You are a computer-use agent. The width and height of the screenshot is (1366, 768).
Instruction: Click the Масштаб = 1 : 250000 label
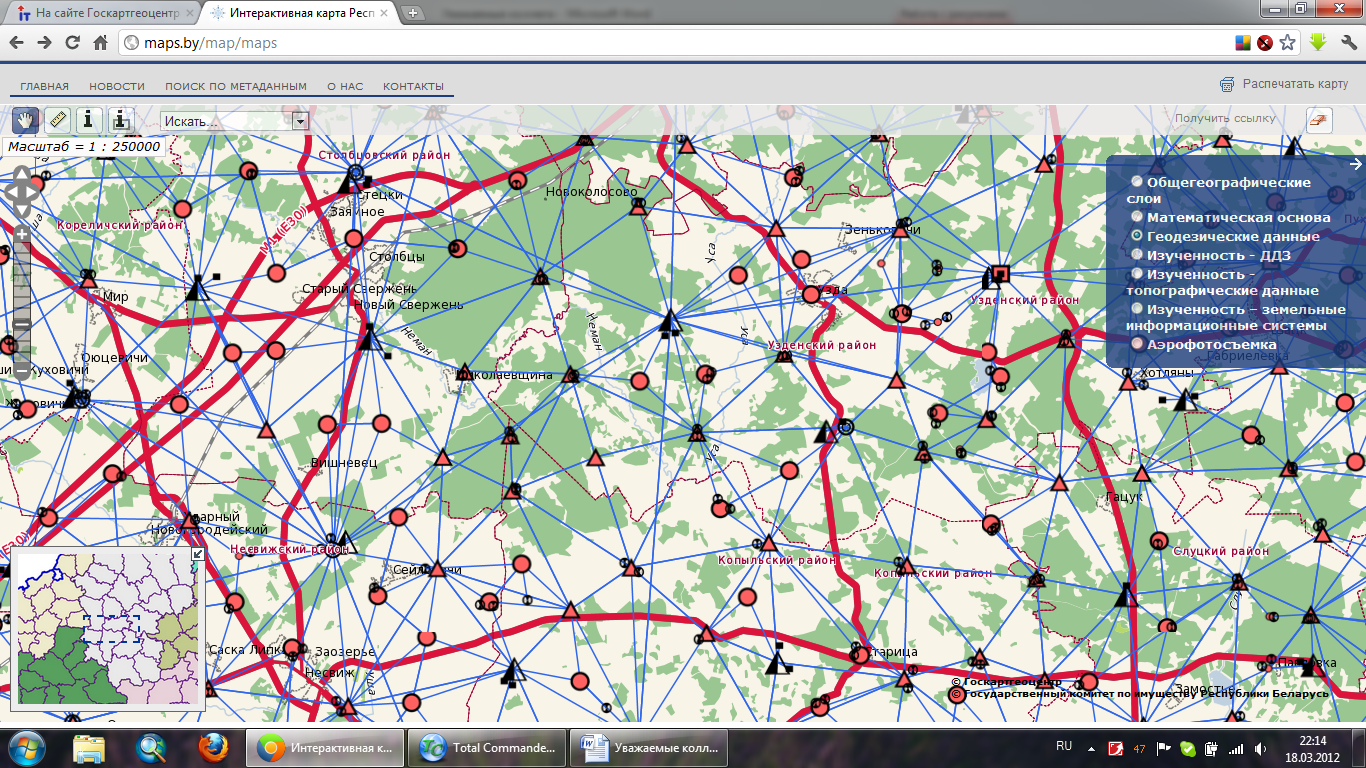[x=83, y=146]
